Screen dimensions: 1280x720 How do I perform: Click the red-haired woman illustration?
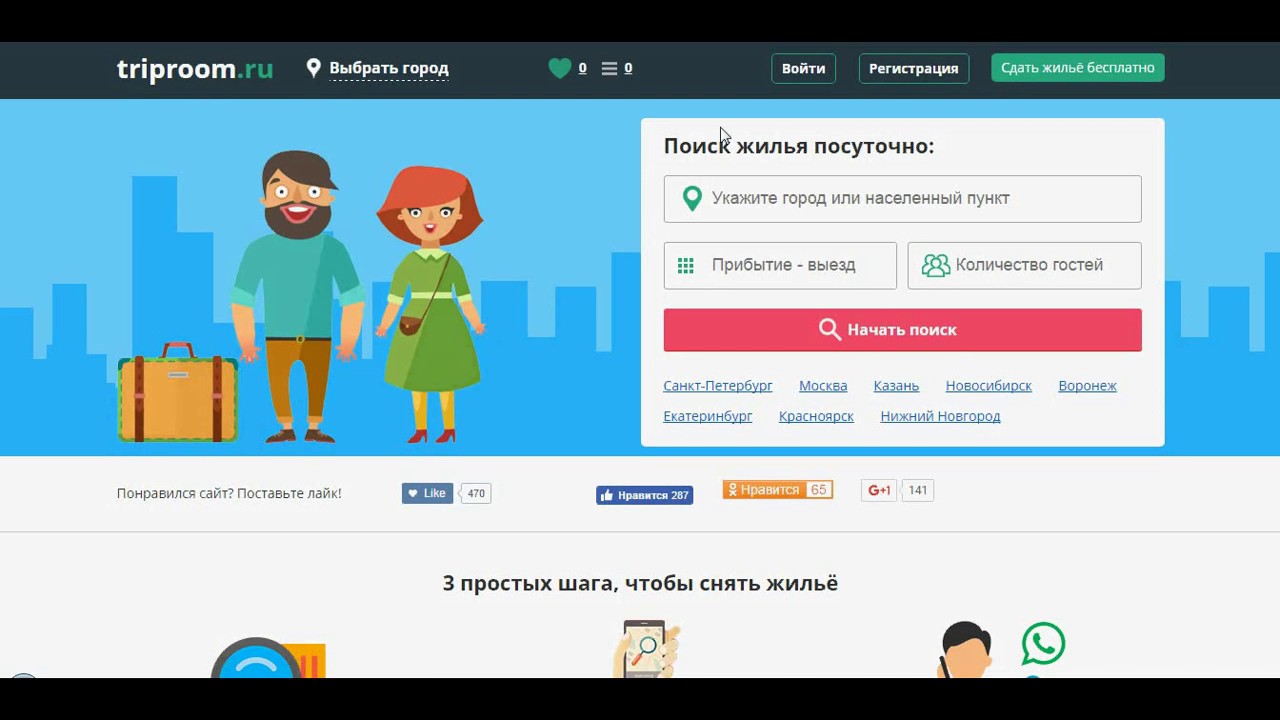(x=430, y=303)
